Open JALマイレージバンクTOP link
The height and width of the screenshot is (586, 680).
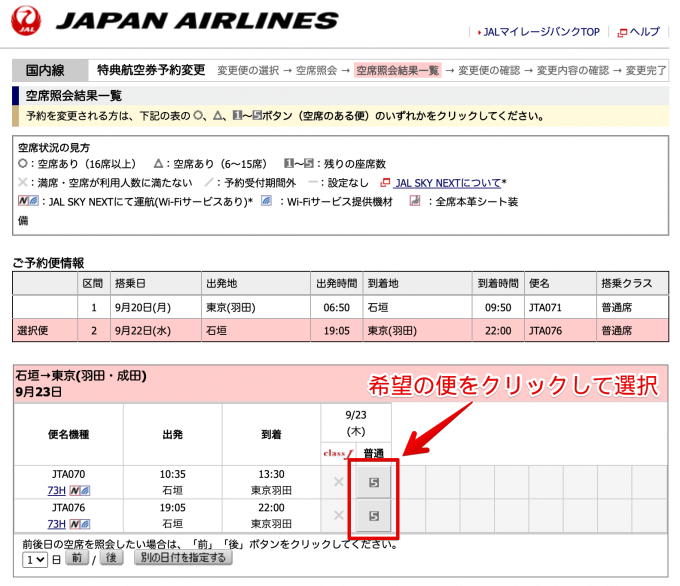coord(541,32)
